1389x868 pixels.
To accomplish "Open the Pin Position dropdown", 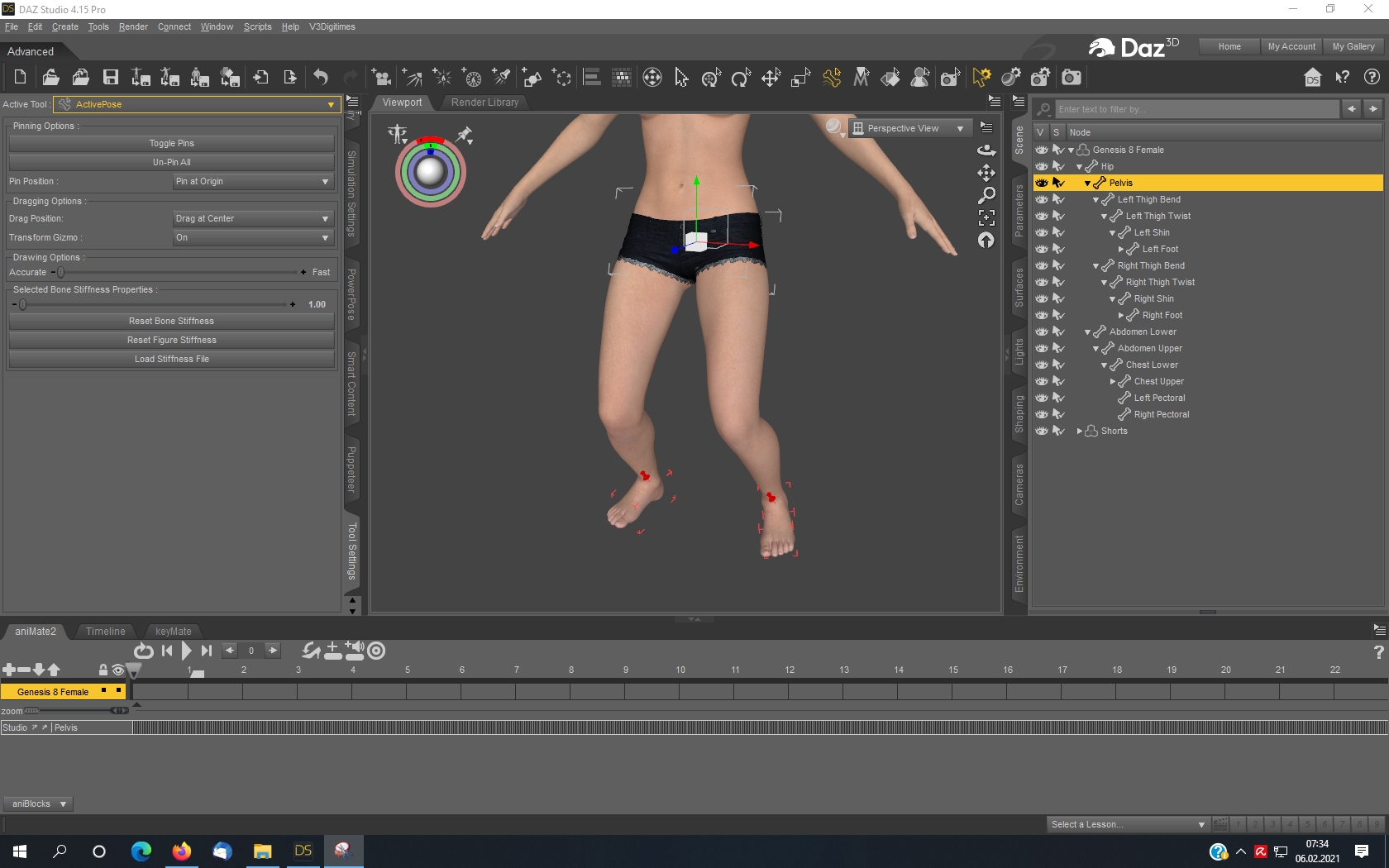I will pyautogui.click(x=252, y=182).
